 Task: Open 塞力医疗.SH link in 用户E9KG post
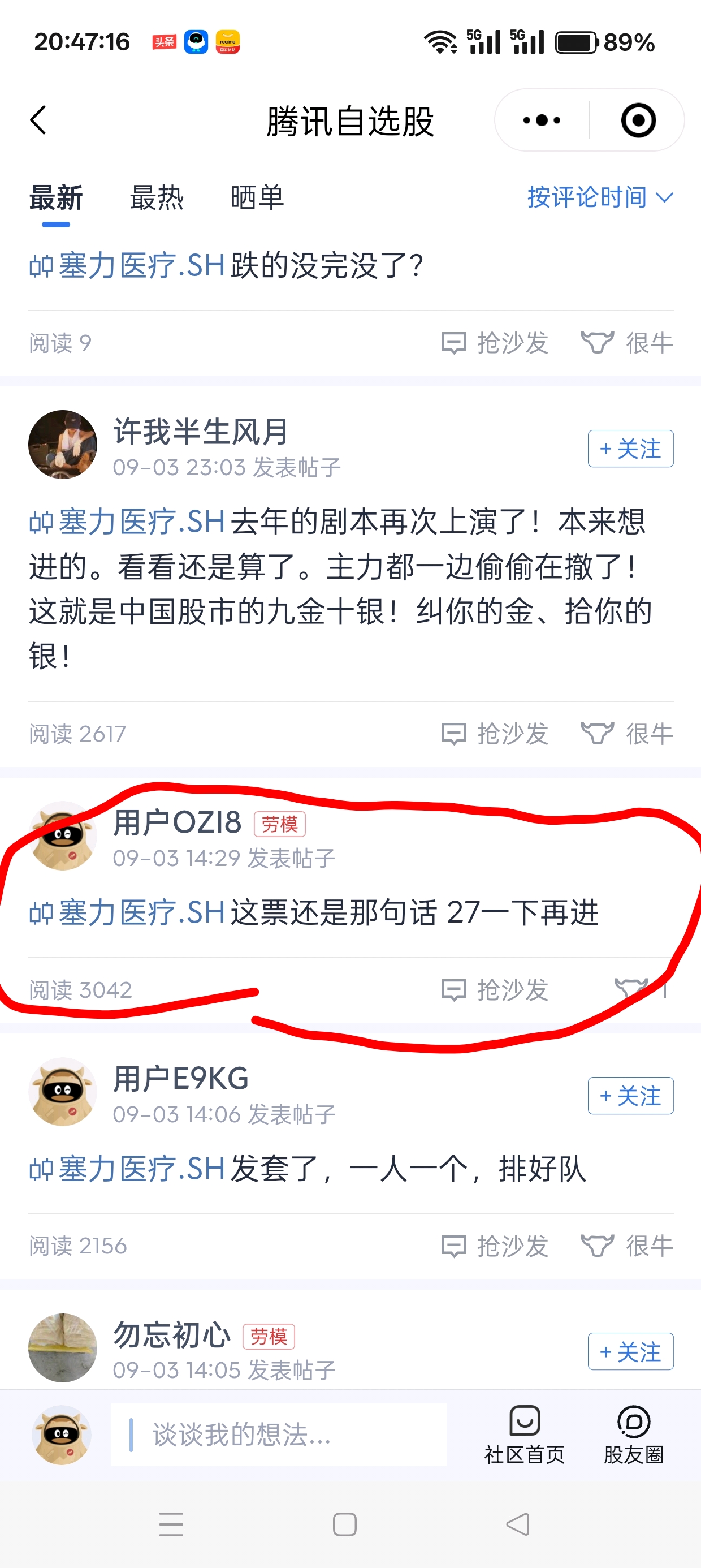(127, 1169)
